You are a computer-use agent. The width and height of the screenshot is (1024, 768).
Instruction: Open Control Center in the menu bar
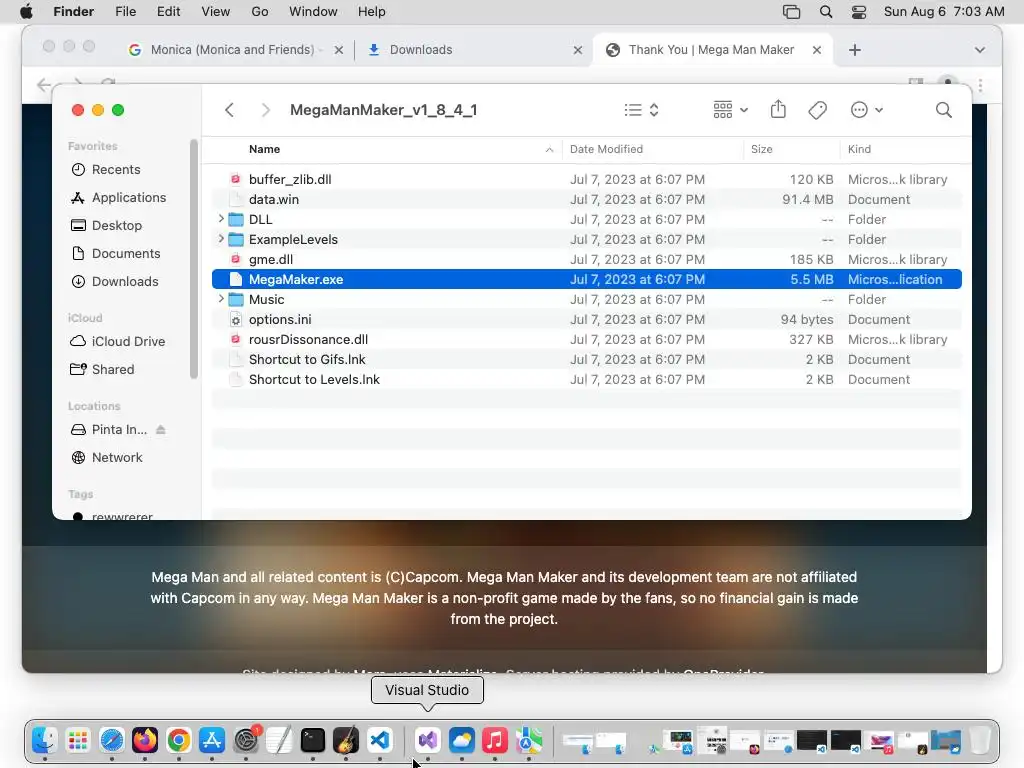859,12
